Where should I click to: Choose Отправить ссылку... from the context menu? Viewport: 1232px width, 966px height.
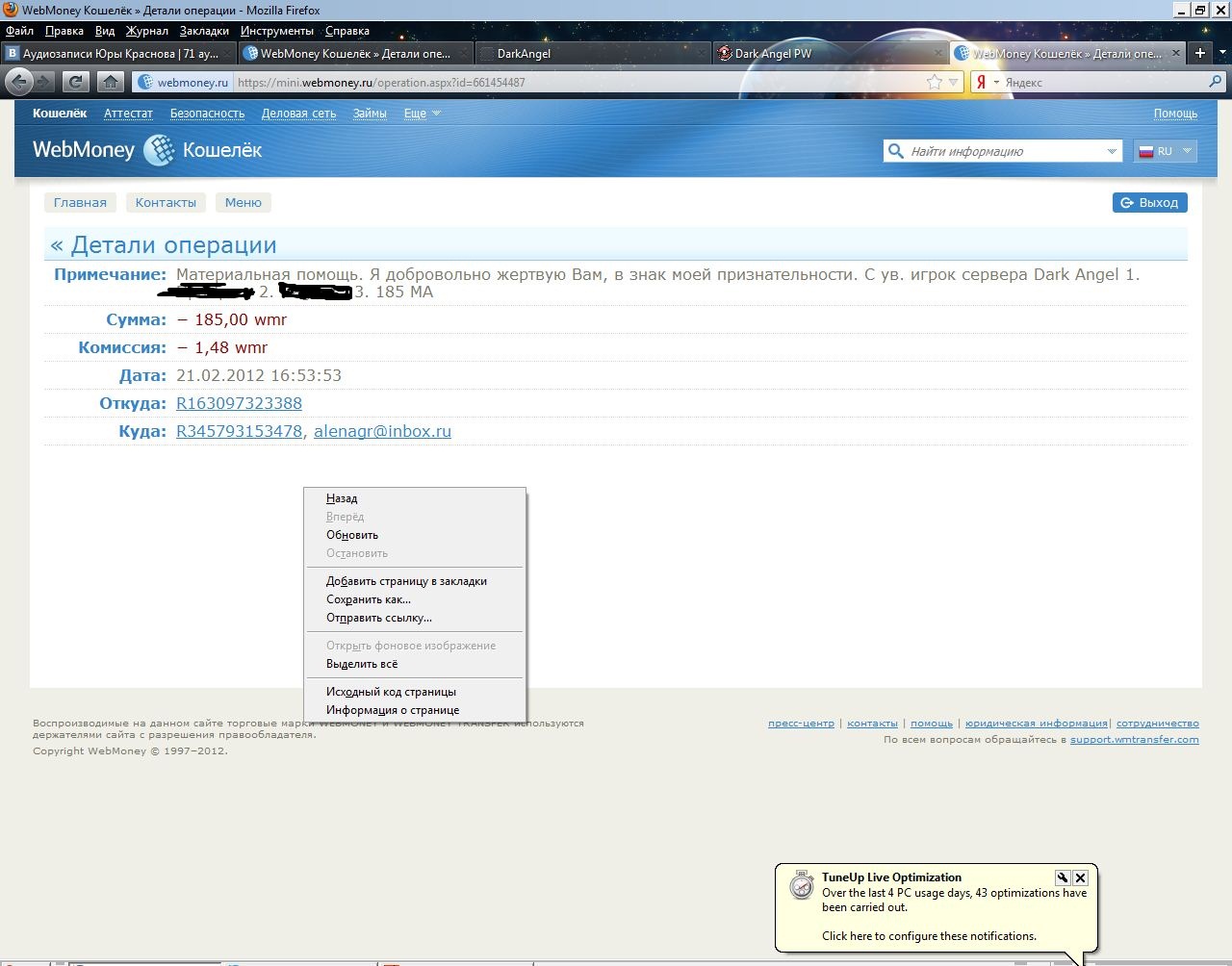tap(415, 618)
